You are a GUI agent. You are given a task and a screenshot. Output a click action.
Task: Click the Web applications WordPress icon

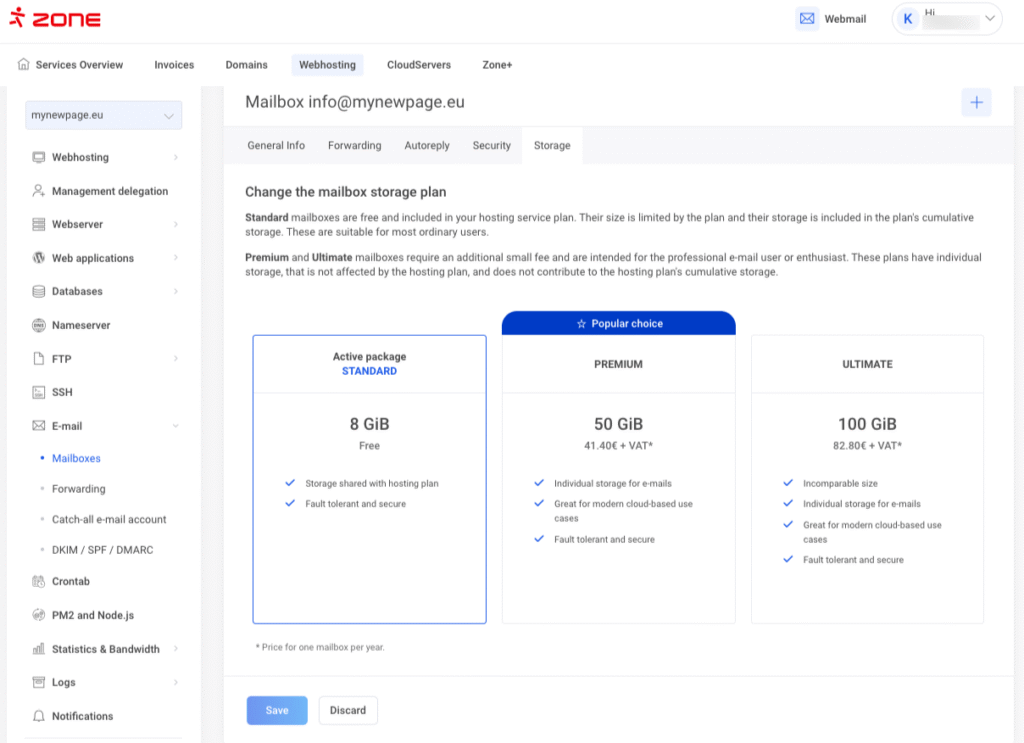[x=39, y=258]
